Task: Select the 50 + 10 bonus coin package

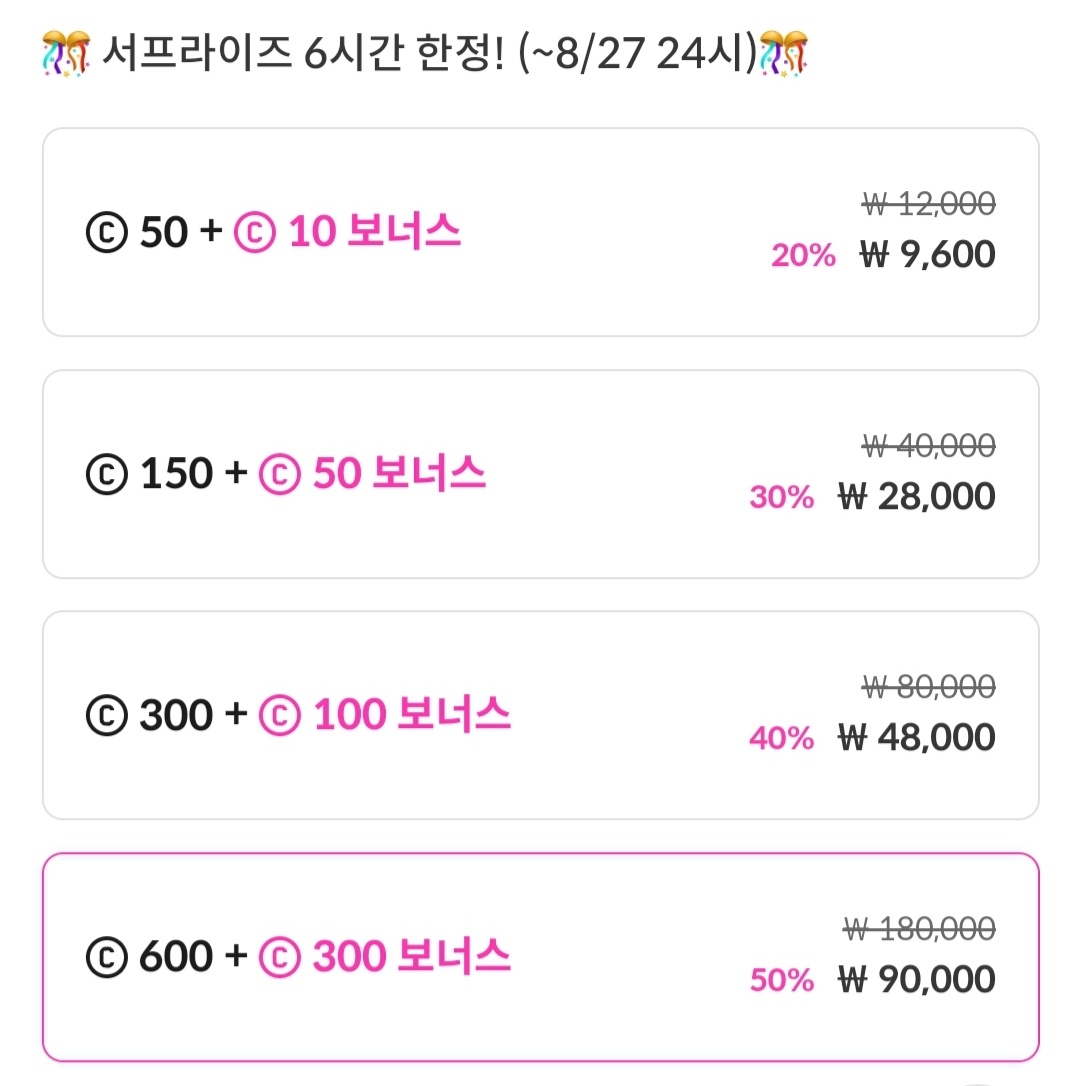Action: pyautogui.click(x=540, y=232)
